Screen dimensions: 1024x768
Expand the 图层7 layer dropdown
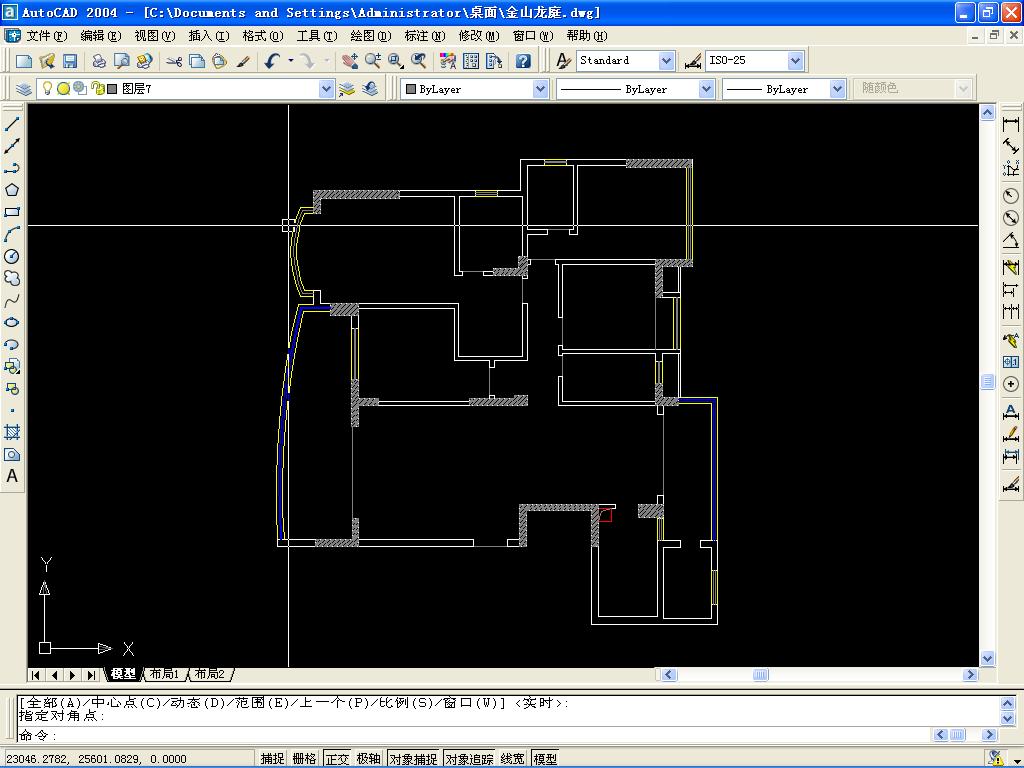coord(326,89)
